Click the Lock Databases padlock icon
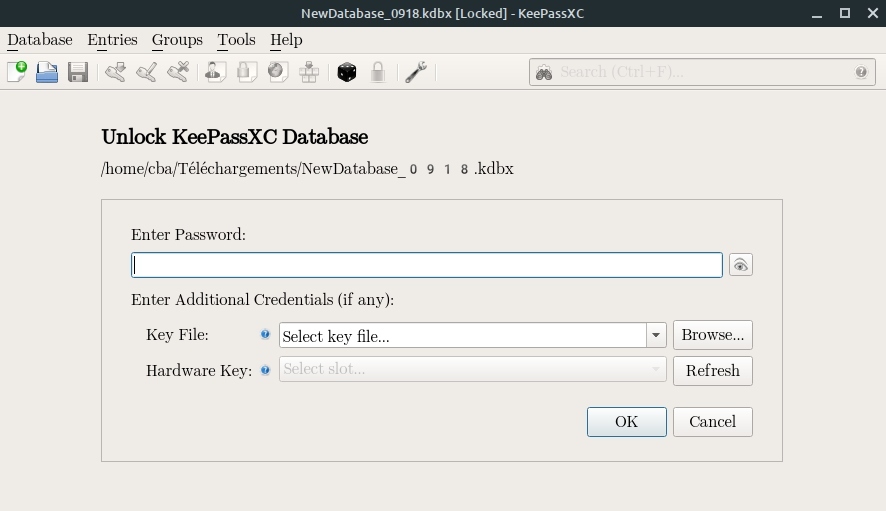 click(x=378, y=72)
